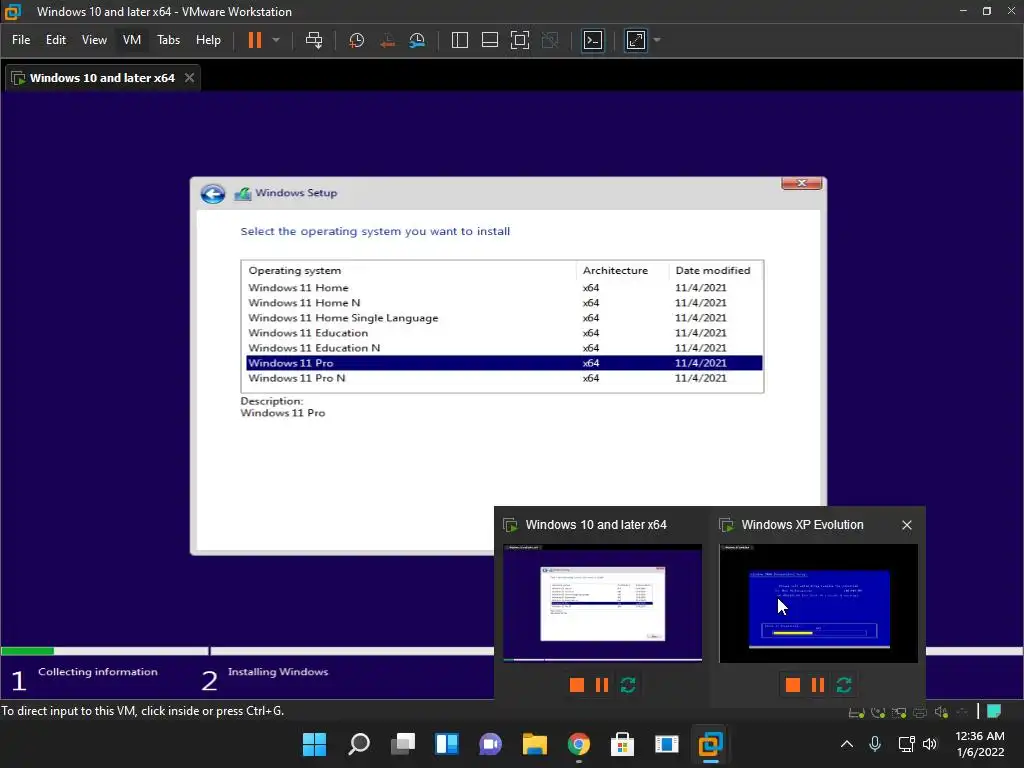
Task: Select Windows 11 Home in the list
Action: pyautogui.click(x=504, y=287)
